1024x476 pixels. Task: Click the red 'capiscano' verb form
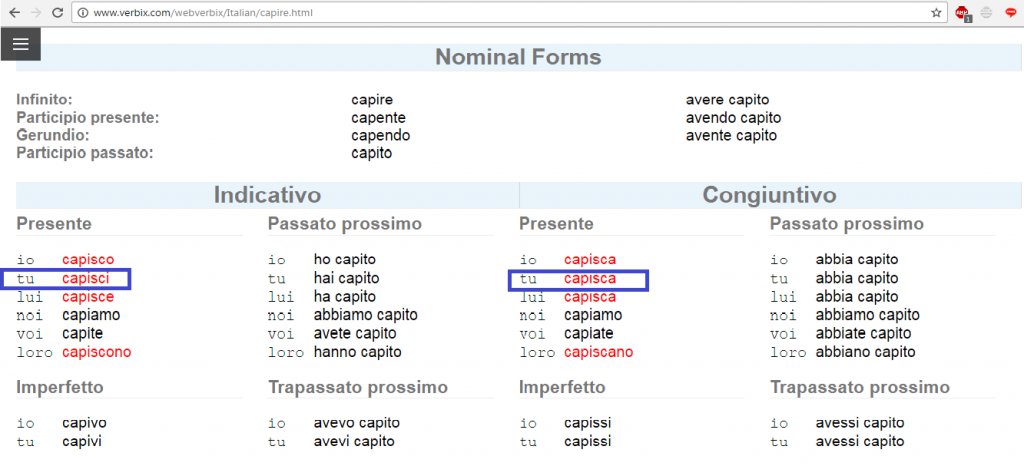(x=598, y=352)
